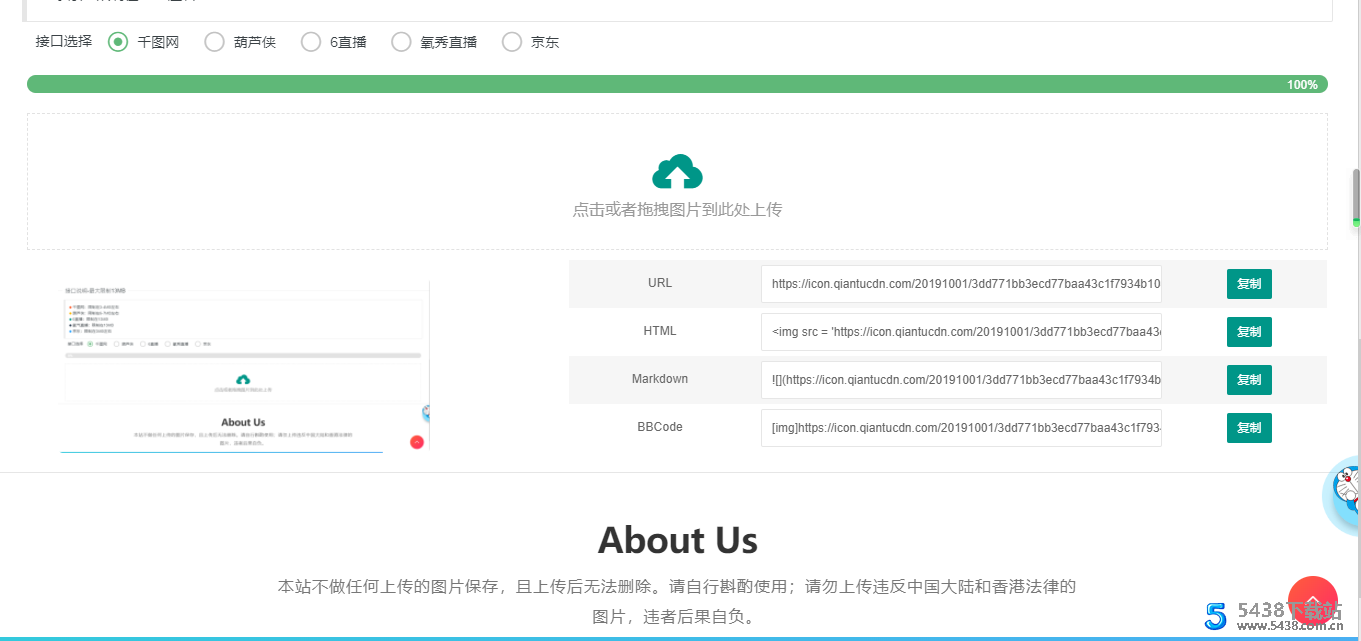Image resolution: width=1361 pixels, height=641 pixels.
Task: Open the uploaded screenshot thumbnail preview
Action: 243,366
